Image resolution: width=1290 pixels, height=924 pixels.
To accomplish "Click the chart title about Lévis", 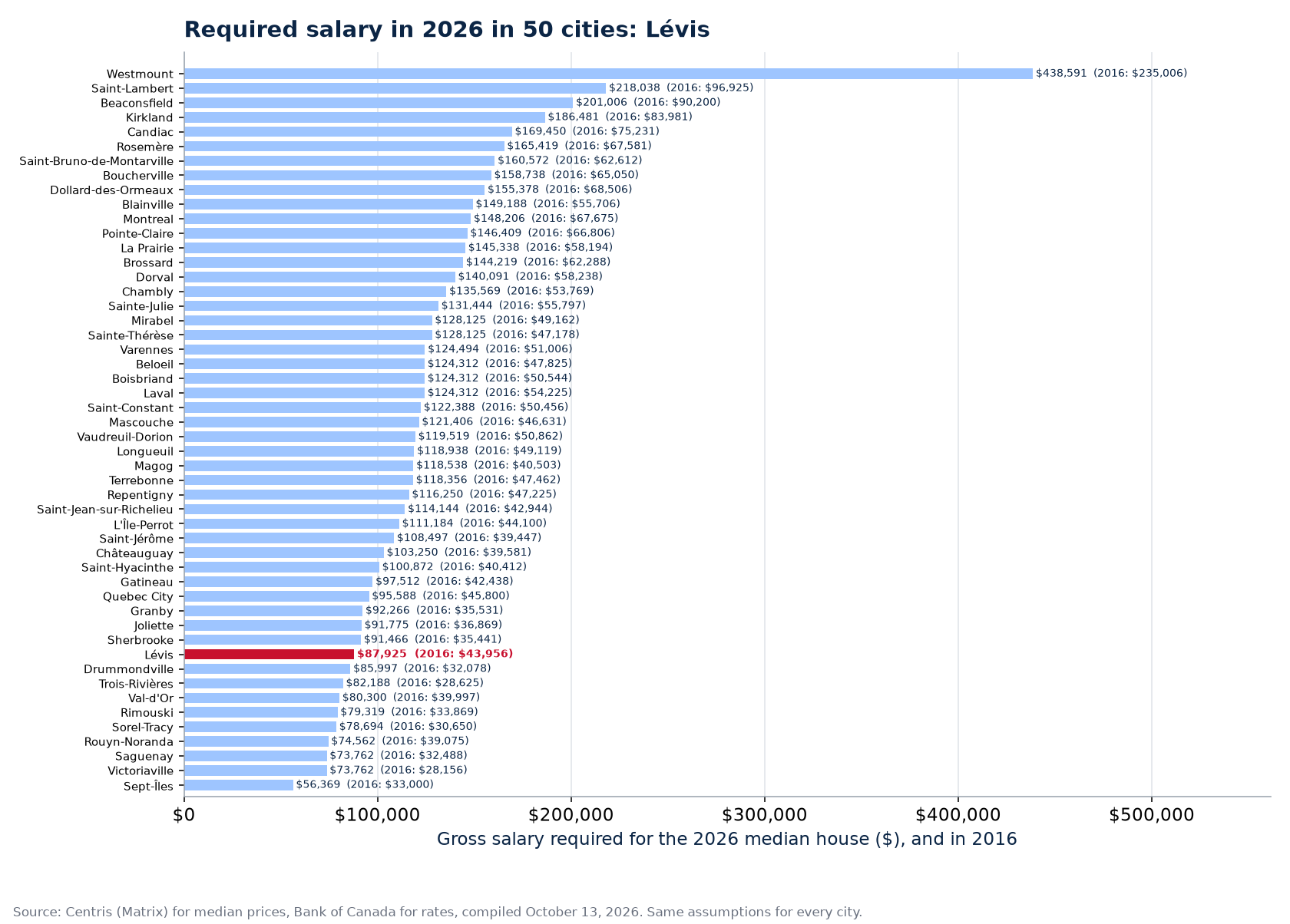I will click(447, 30).
